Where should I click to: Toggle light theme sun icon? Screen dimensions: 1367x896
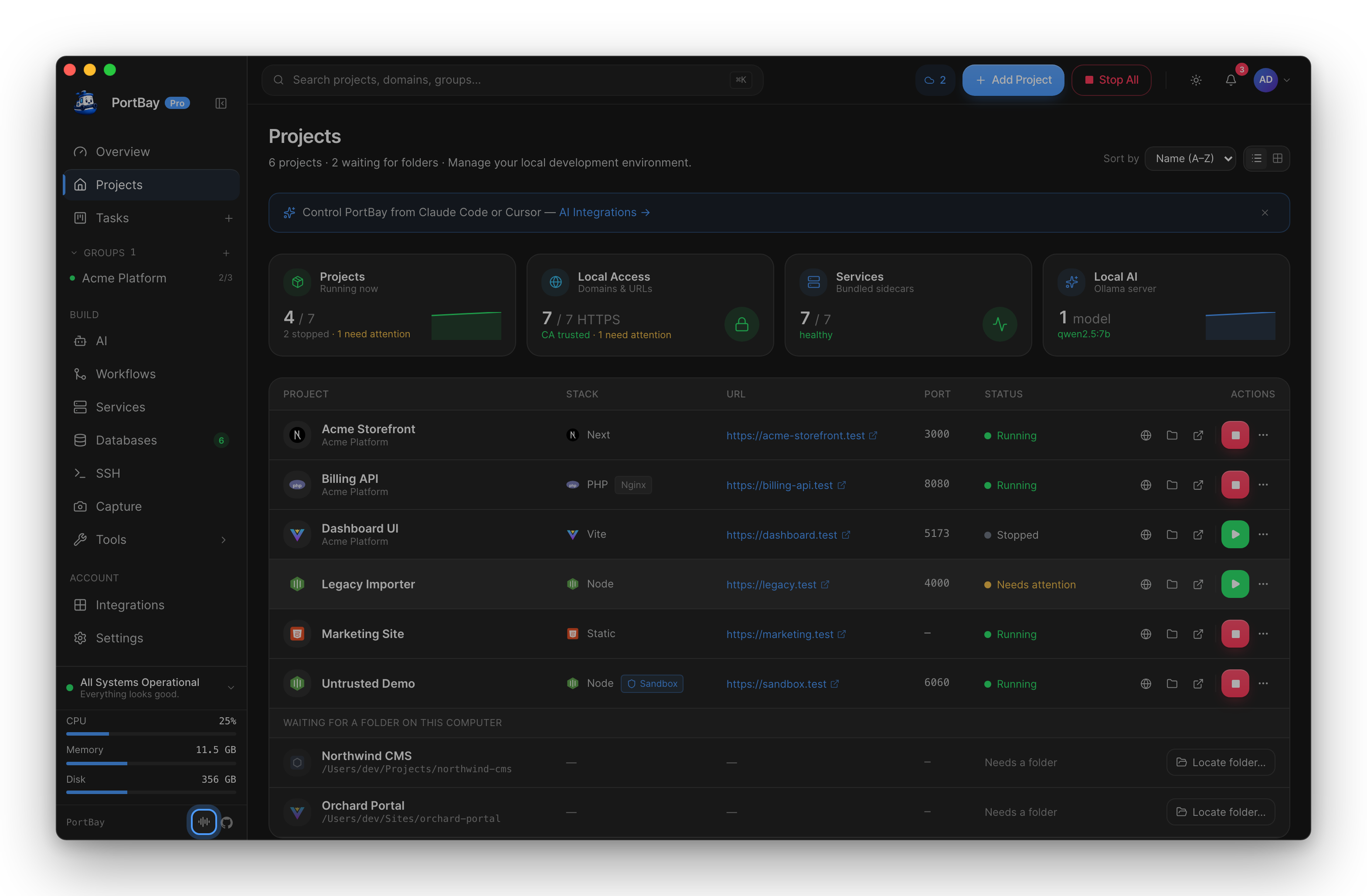point(1196,81)
